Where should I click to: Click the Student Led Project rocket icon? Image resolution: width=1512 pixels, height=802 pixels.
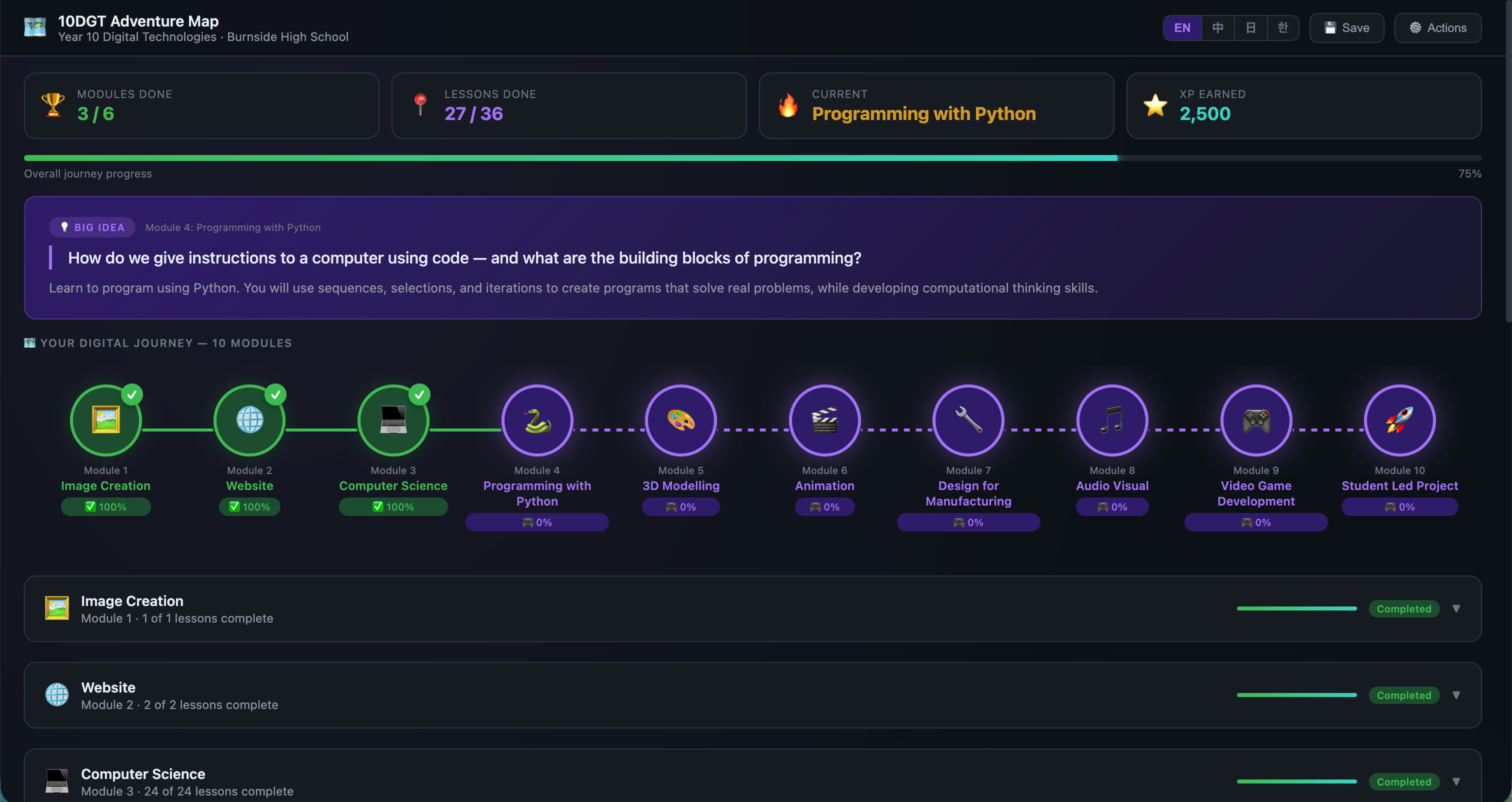(1399, 420)
